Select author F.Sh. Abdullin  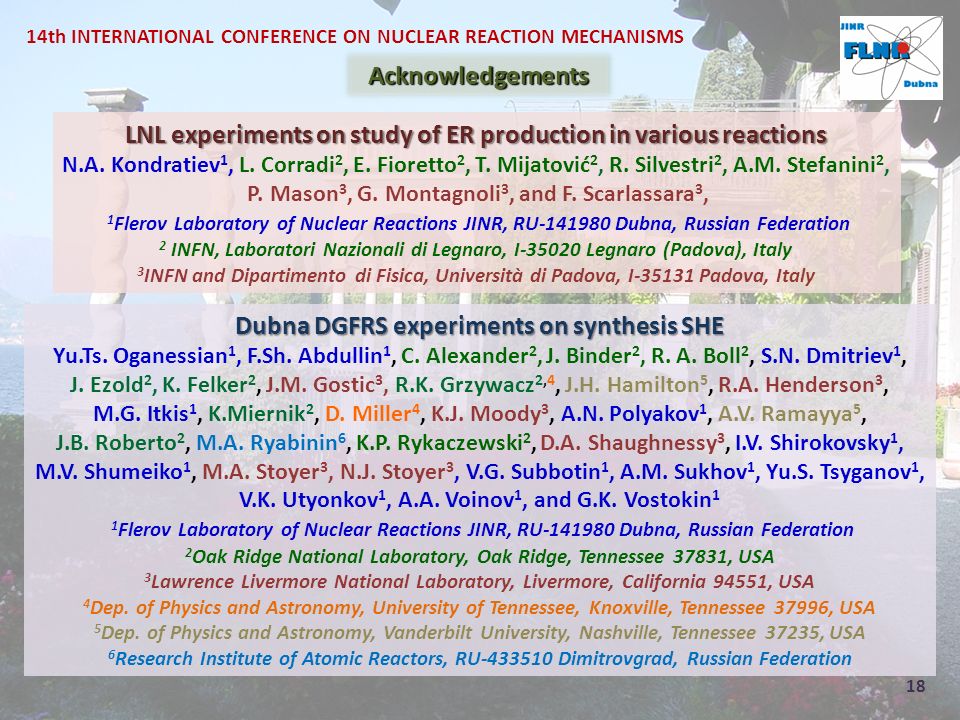318,356
